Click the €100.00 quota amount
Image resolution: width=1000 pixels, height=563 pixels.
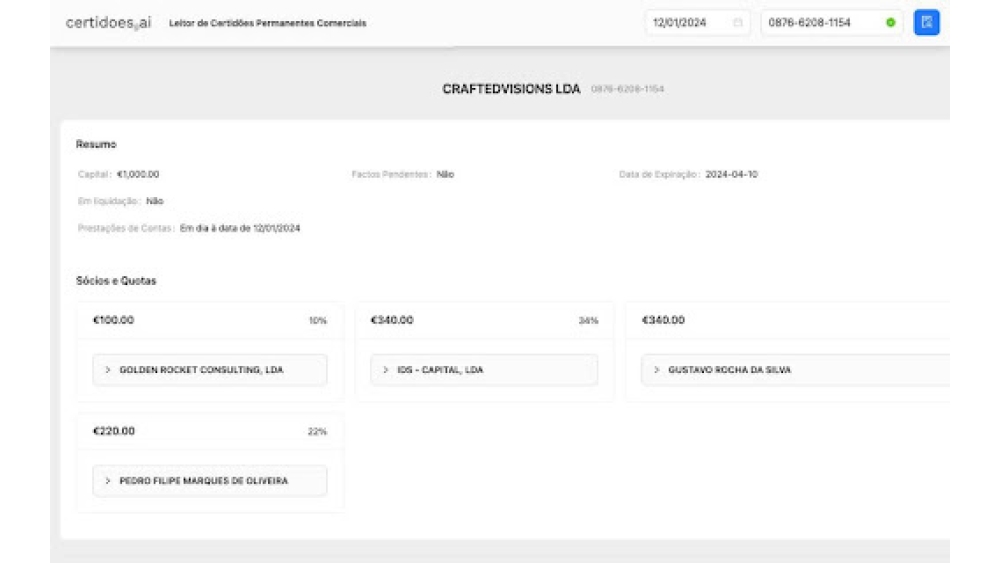(114, 320)
